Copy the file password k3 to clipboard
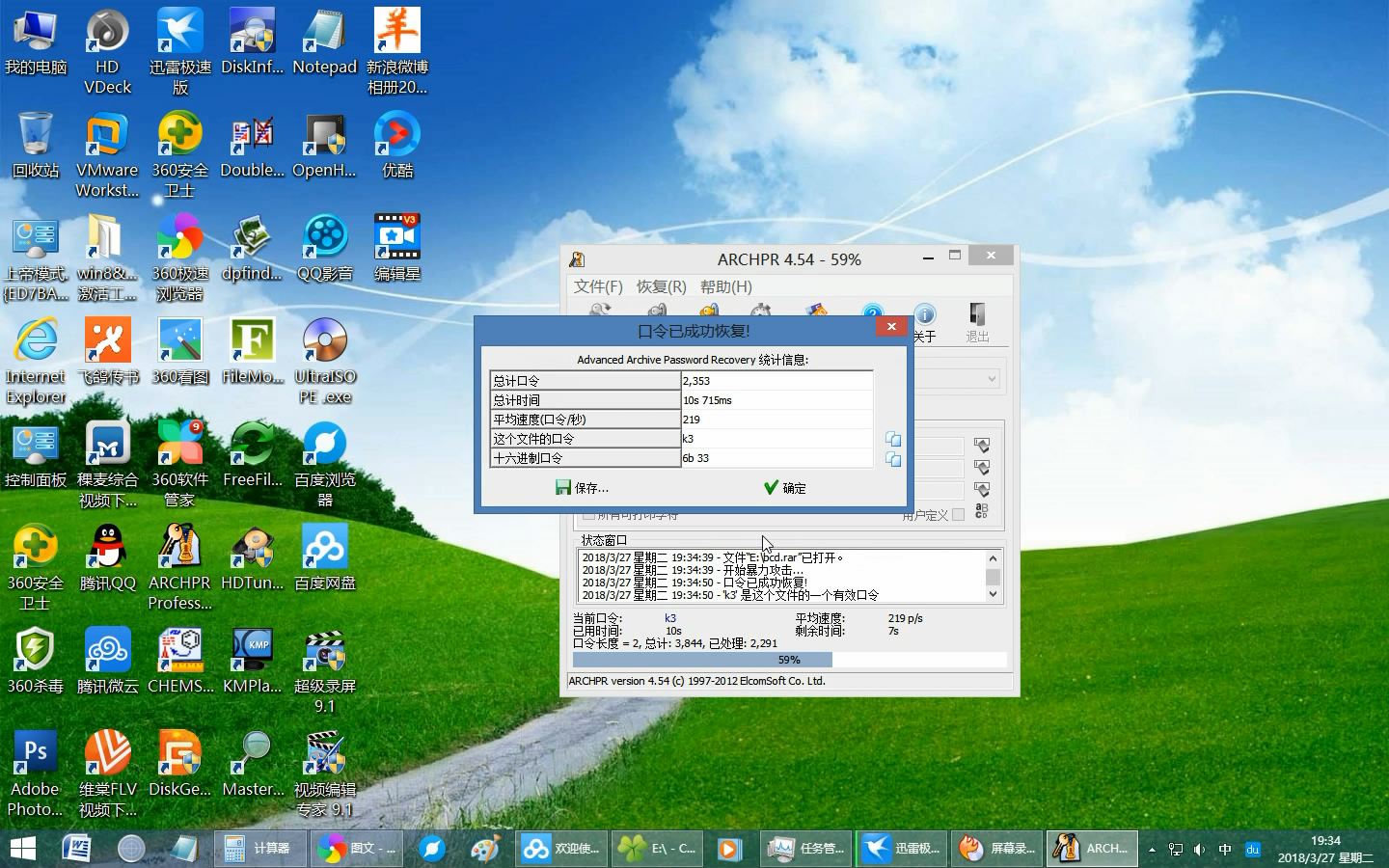 click(893, 439)
